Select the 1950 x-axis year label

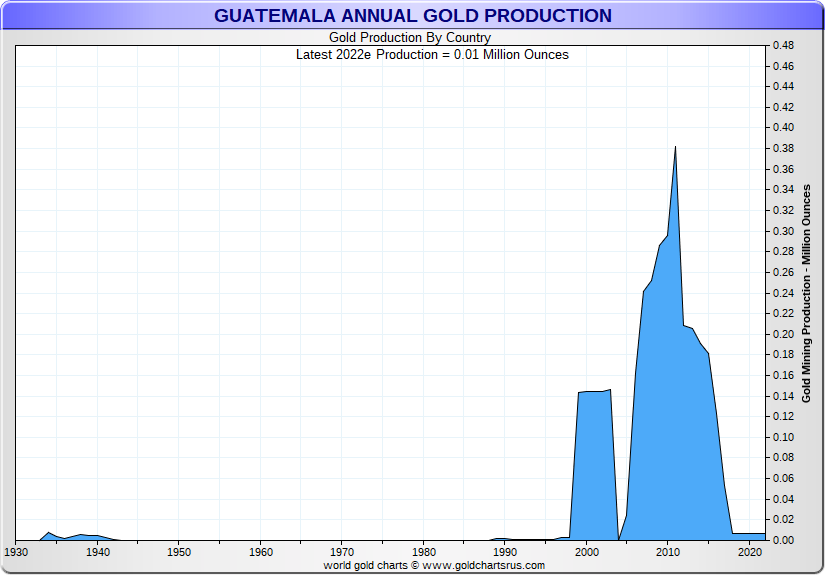(179, 552)
